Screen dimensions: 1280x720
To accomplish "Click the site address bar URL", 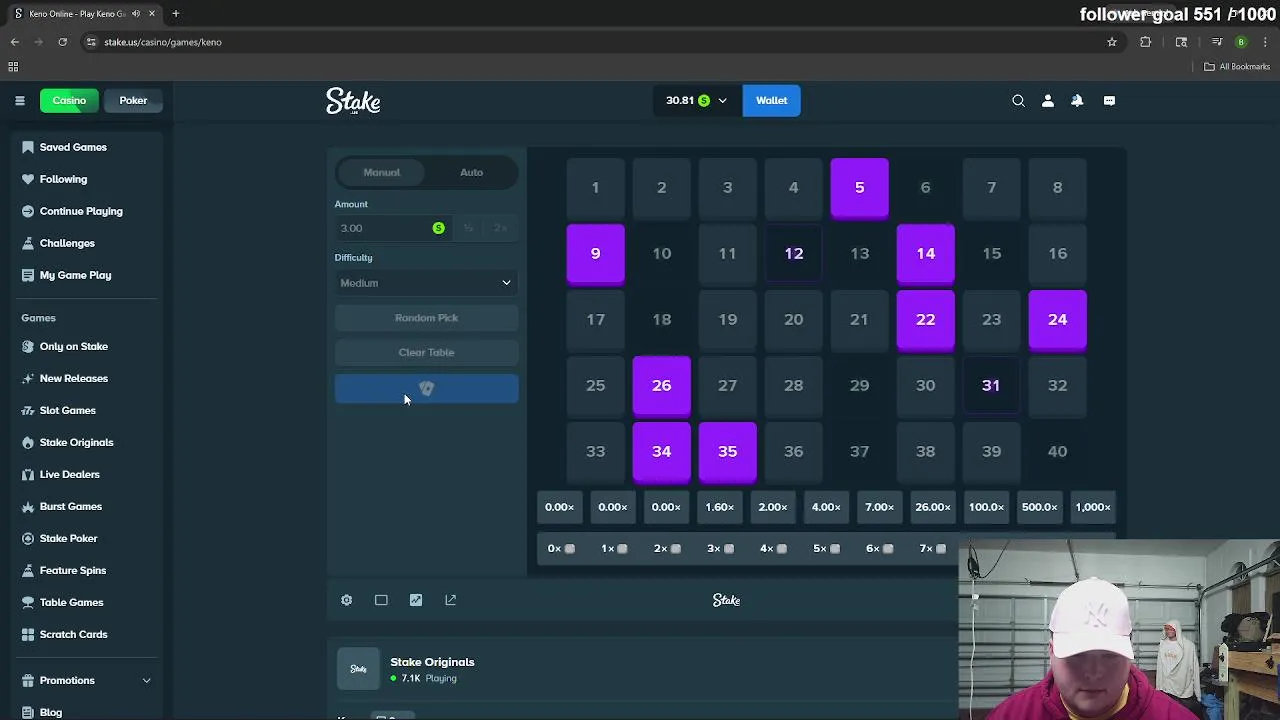I will point(163,42).
